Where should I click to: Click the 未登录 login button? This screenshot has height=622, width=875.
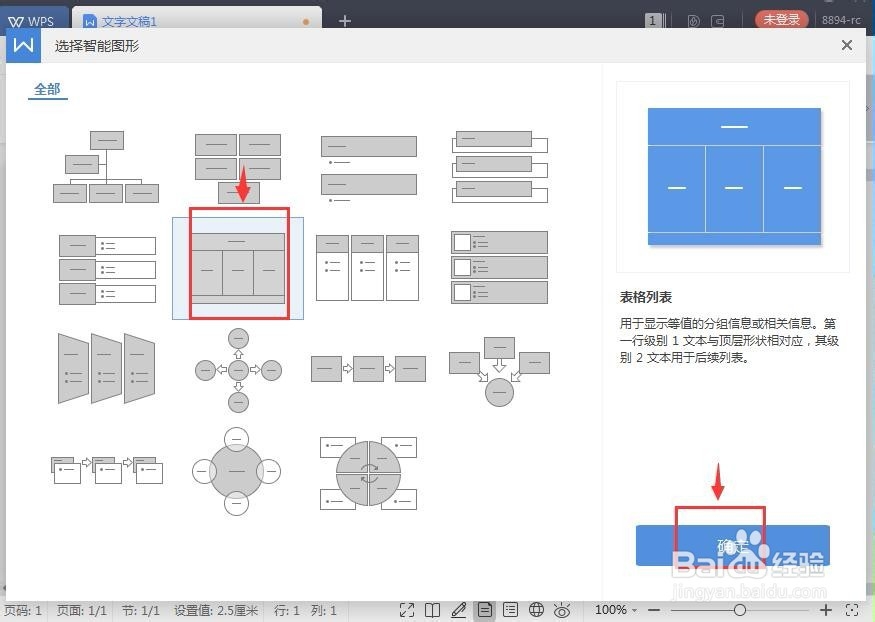[x=781, y=20]
